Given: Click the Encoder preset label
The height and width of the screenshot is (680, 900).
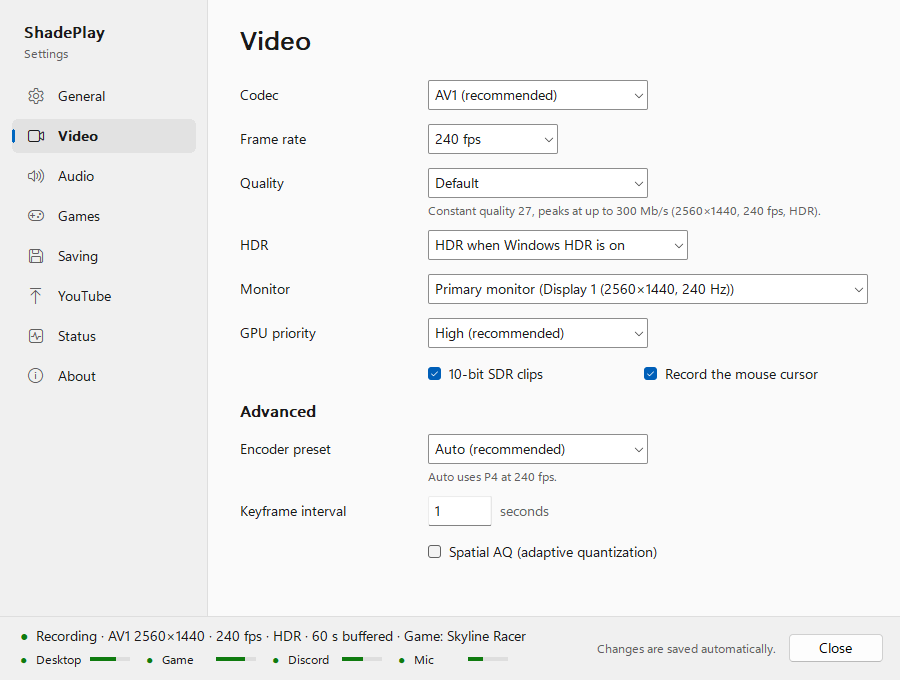Looking at the screenshot, I should click(x=285, y=449).
